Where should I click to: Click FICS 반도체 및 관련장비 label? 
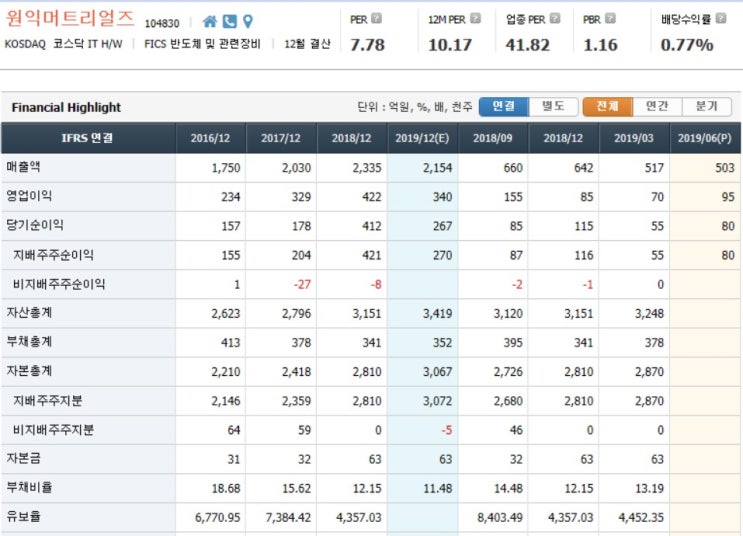pos(202,44)
